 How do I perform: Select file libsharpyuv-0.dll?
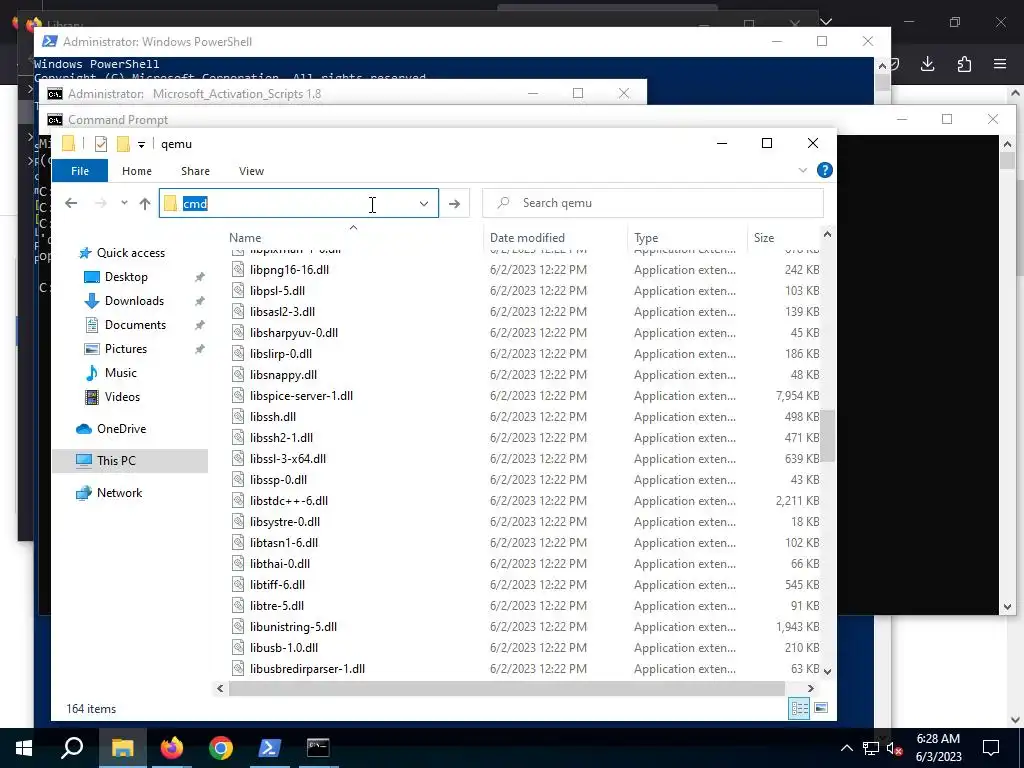294,333
